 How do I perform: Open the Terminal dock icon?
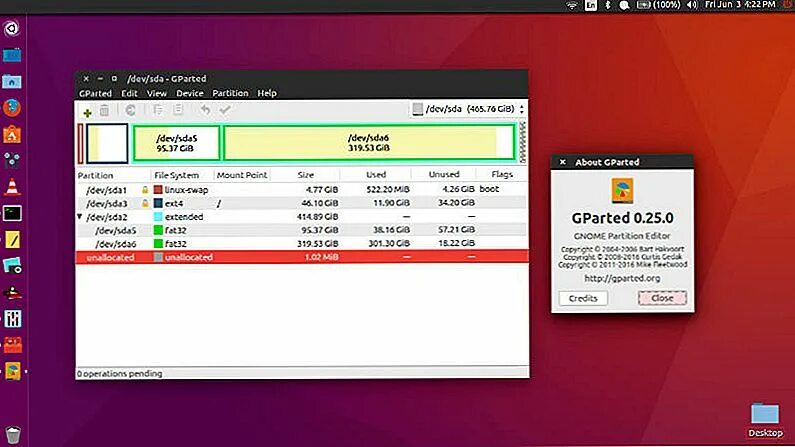[x=12, y=213]
